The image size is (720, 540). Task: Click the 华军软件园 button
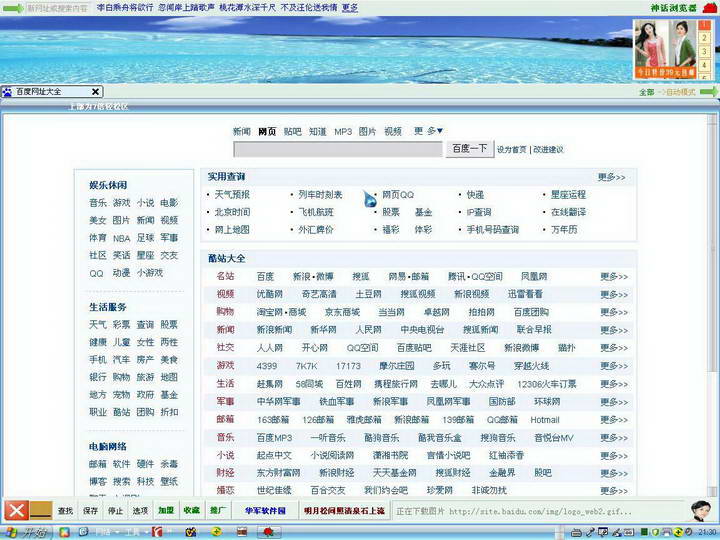265,510
